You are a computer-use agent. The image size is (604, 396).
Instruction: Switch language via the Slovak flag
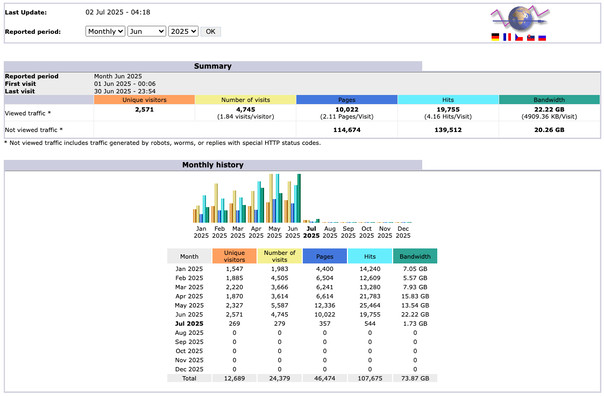click(531, 37)
